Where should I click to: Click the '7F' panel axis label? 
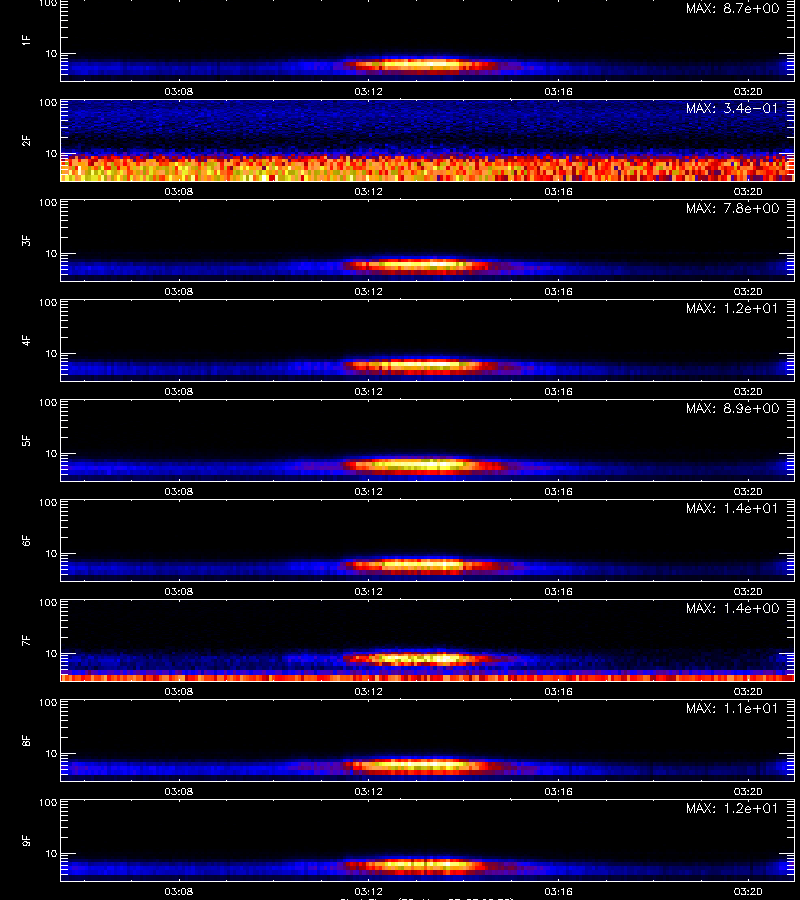pyautogui.click(x=26, y=640)
